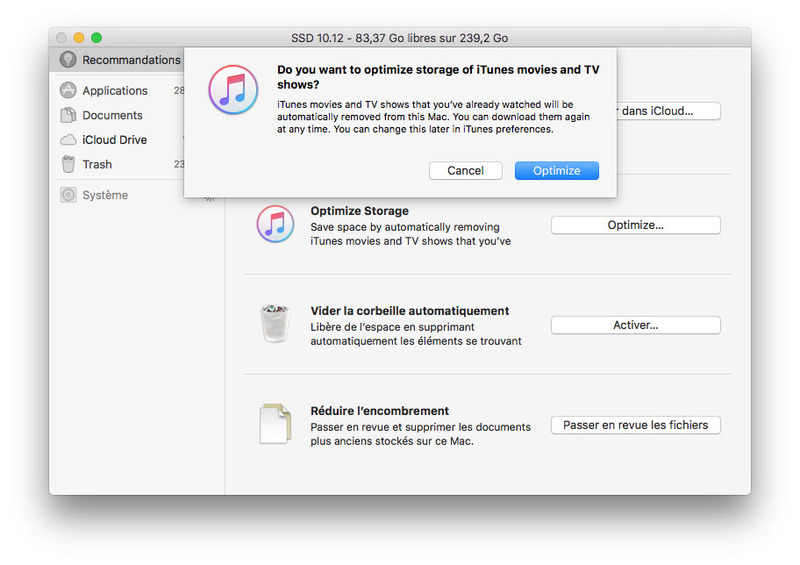Click the Vider la corbeille automatiquement heading
The width and height of the screenshot is (800, 565).
click(410, 311)
